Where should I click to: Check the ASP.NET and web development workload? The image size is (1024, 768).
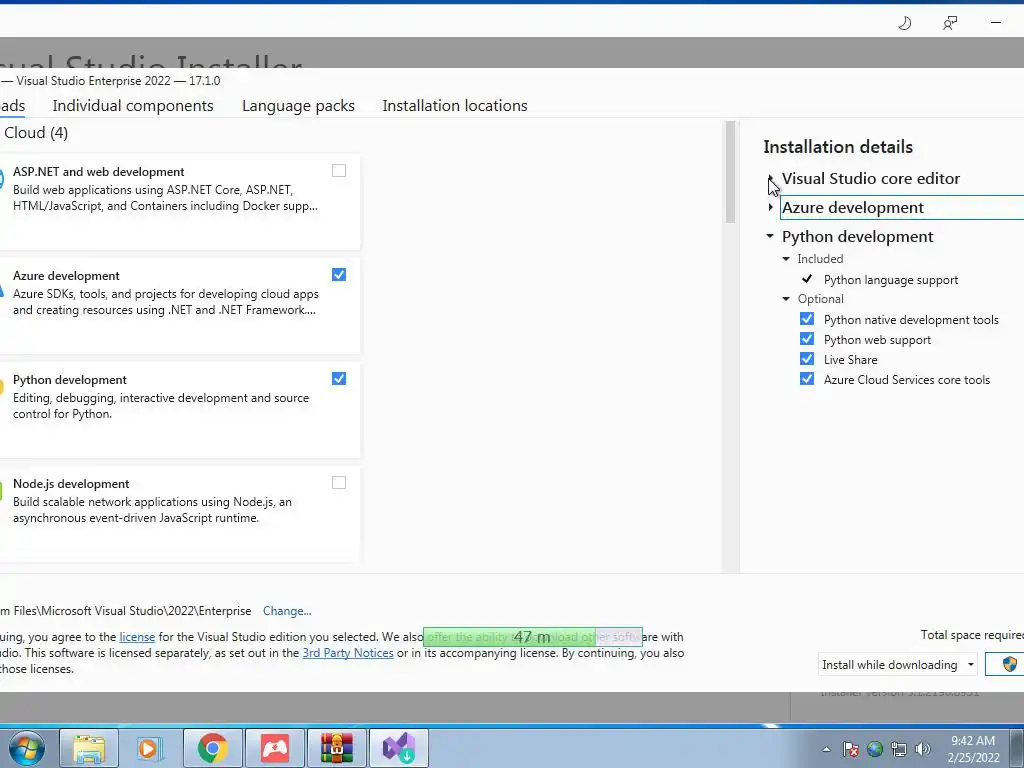[339, 170]
